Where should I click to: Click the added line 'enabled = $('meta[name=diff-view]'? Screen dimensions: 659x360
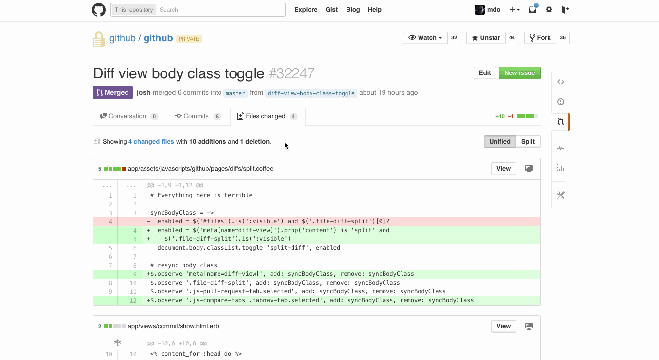click(316, 230)
